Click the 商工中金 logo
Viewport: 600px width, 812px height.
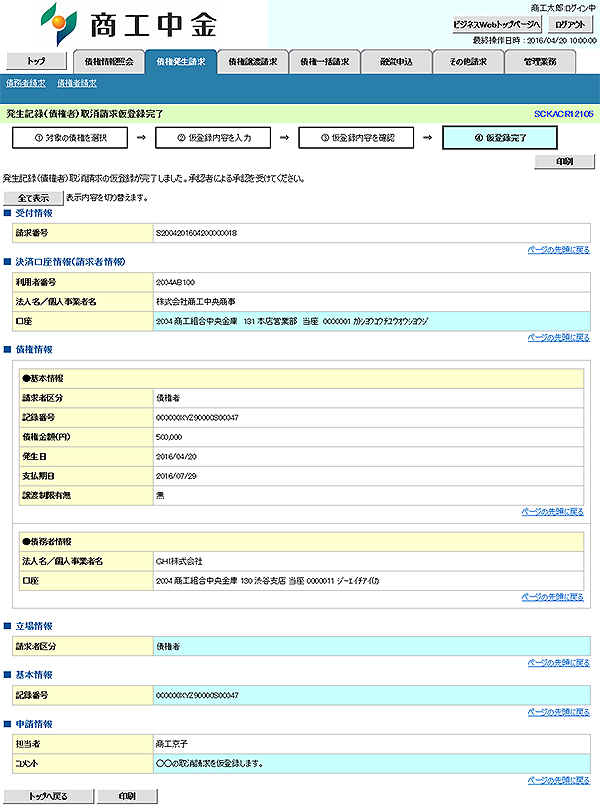129,24
